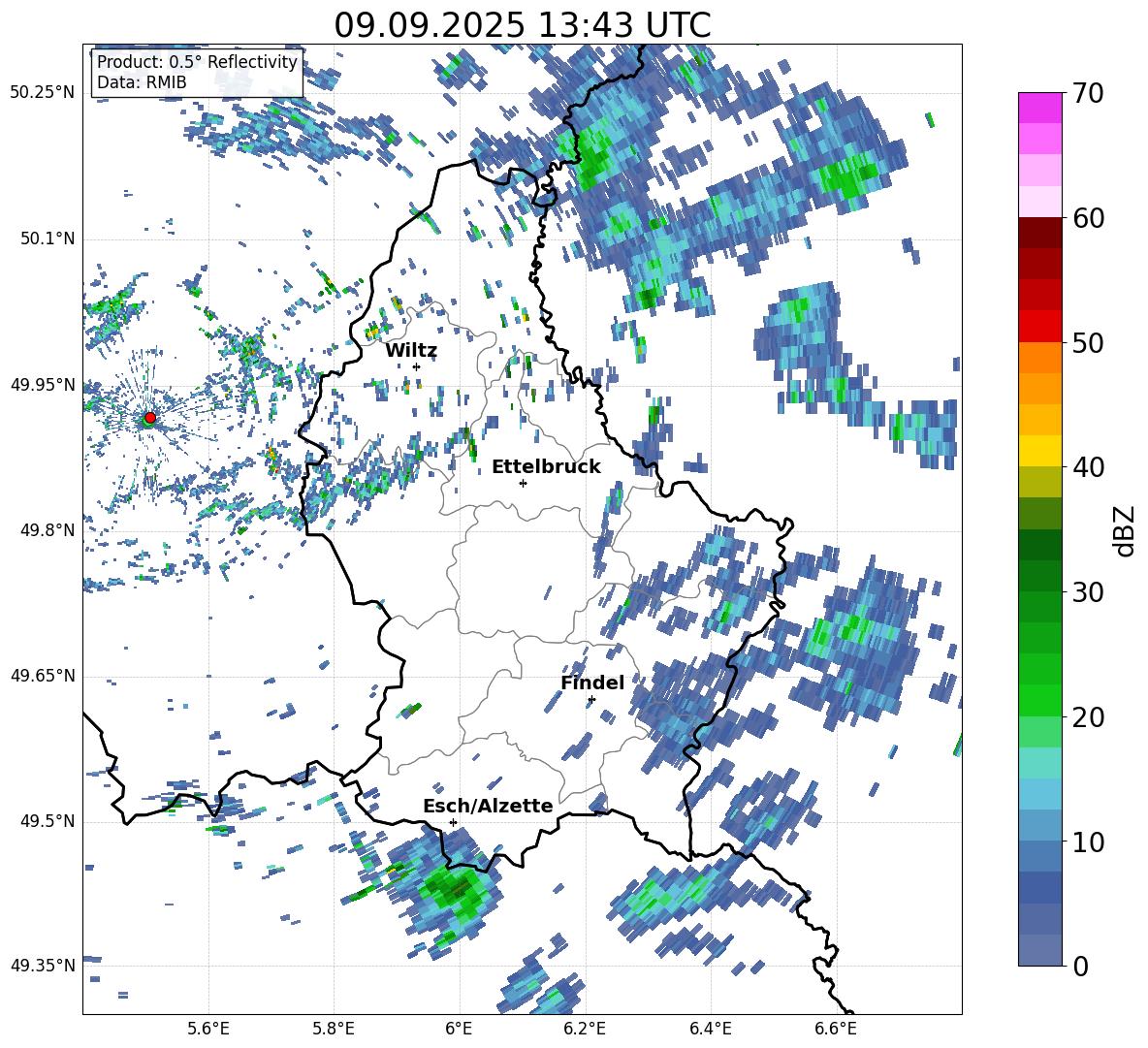This screenshot has height=1048, width=1148.
Task: Click the colorbar tick label 60
Action: click(x=1088, y=218)
